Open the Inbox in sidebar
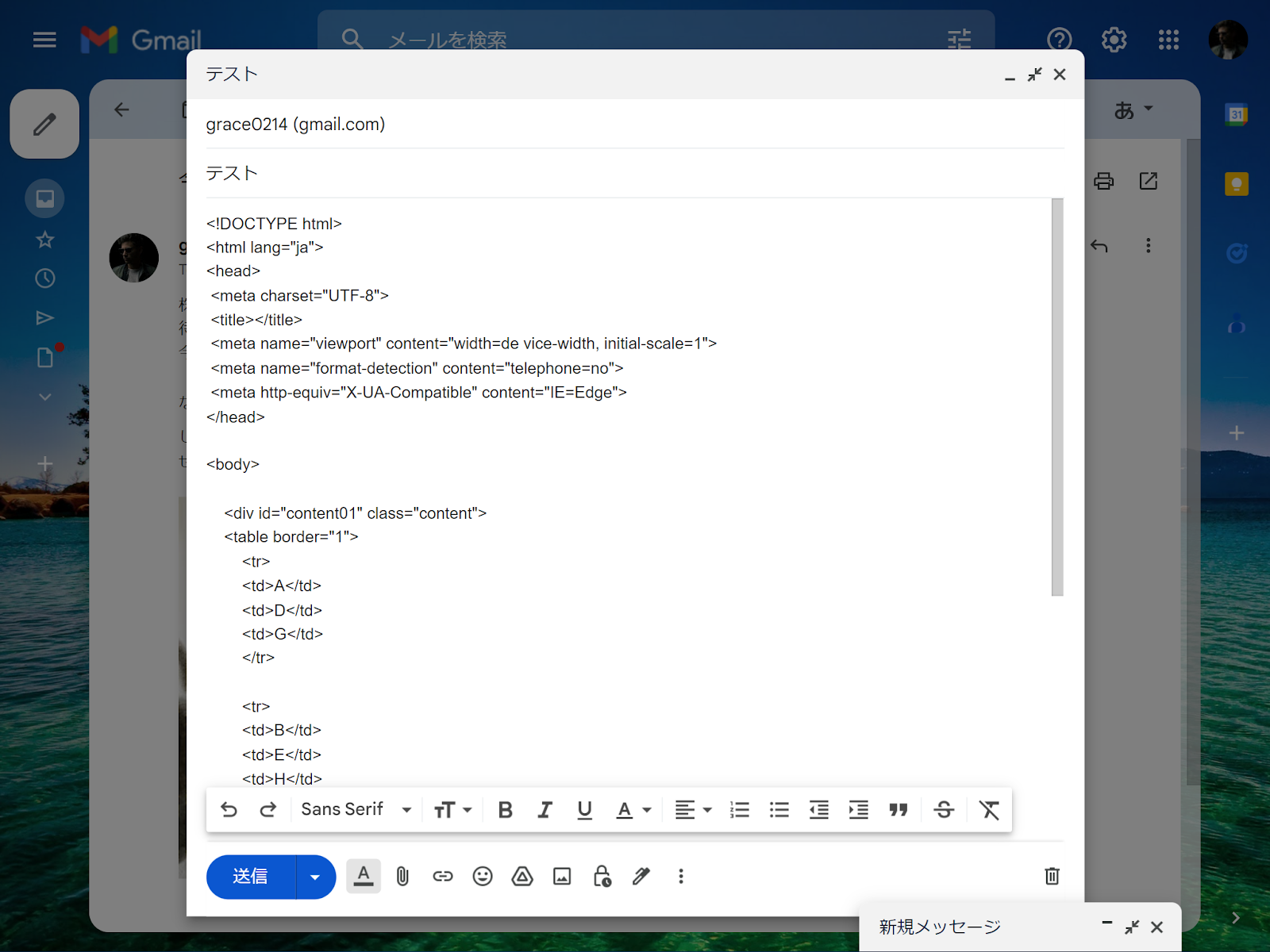The height and width of the screenshot is (952, 1270). tap(44, 198)
